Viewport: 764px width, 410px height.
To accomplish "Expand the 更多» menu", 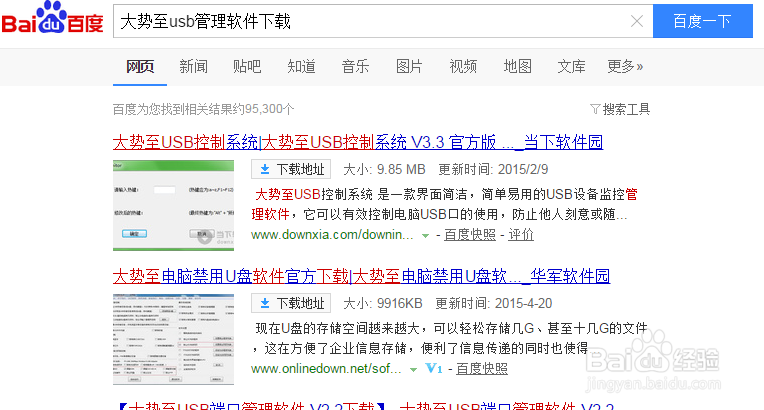I will point(625,66).
